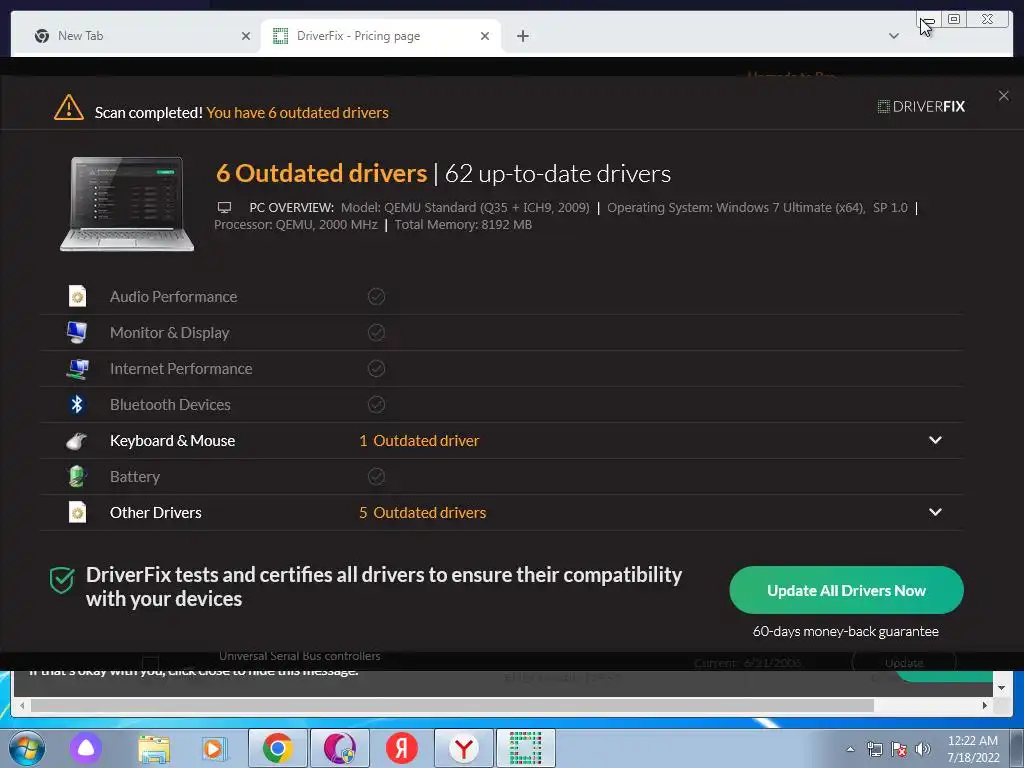Click the Other Drivers label
Screen dimensions: 1024x768
point(155,513)
